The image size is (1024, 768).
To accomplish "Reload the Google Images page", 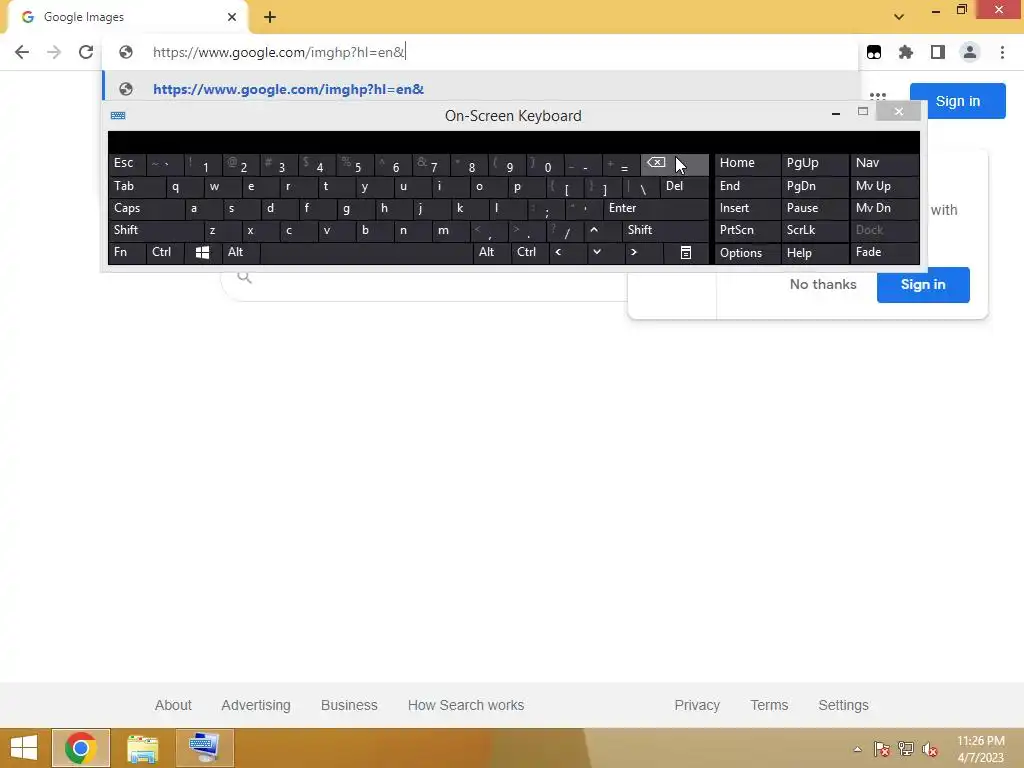I will tap(86, 52).
